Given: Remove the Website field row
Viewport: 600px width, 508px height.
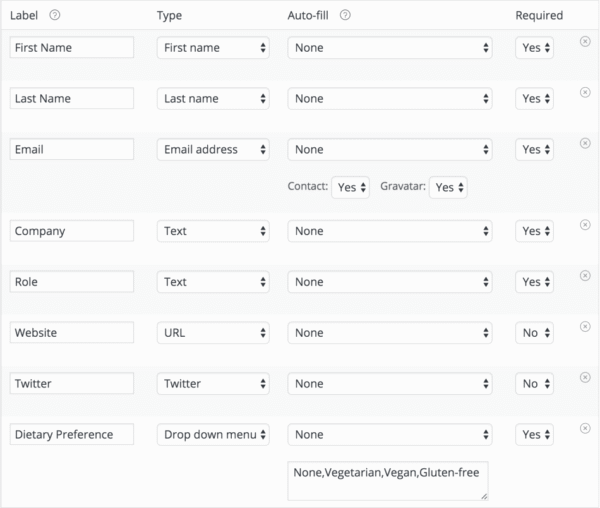Looking at the screenshot, I should coord(585,326).
